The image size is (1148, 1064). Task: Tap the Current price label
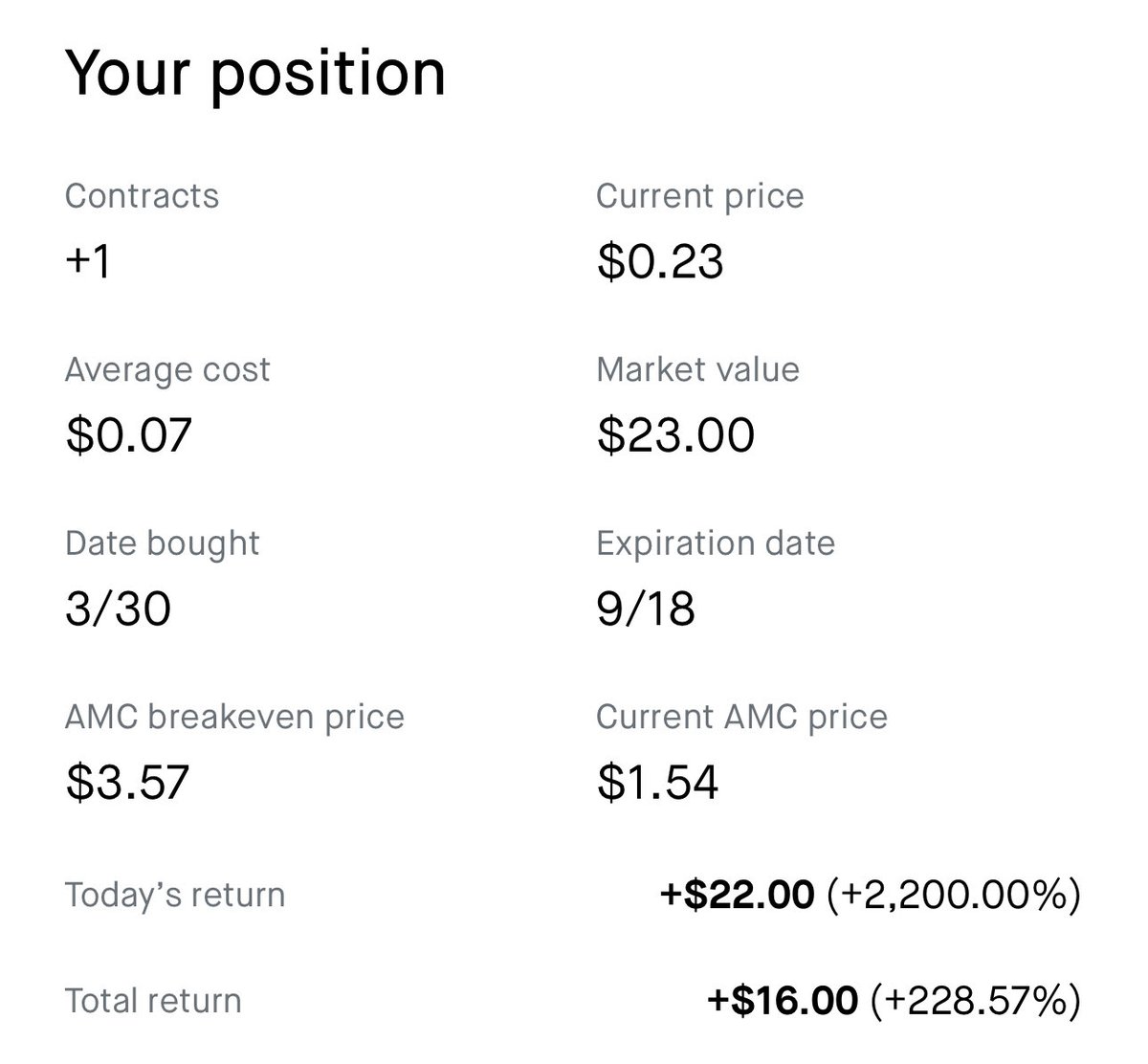699,196
